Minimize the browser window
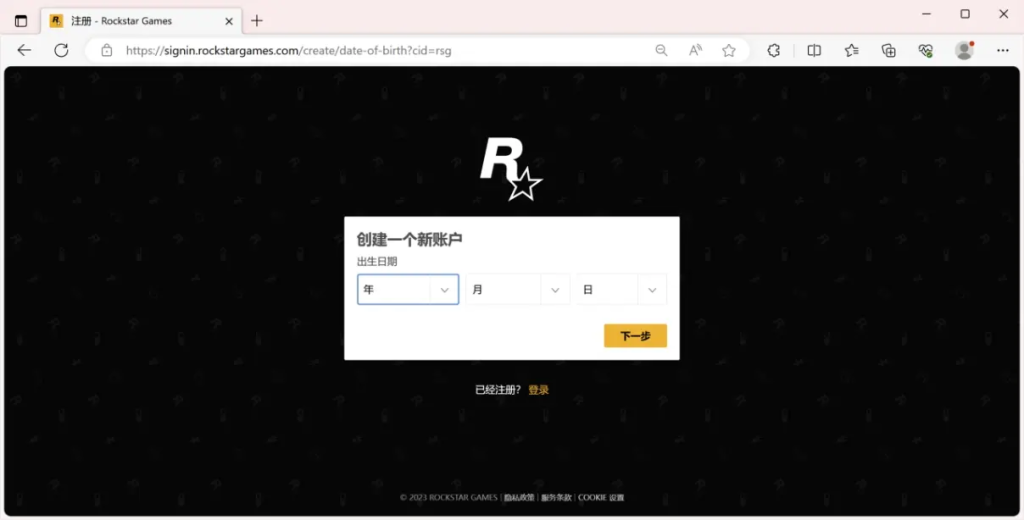 [x=926, y=14]
